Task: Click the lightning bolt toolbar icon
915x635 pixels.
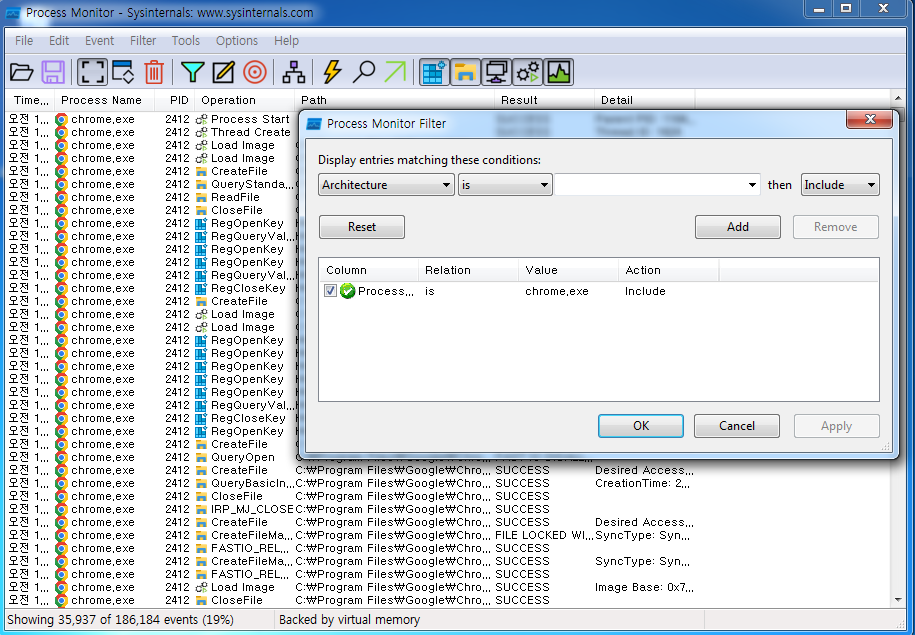Action: click(332, 72)
